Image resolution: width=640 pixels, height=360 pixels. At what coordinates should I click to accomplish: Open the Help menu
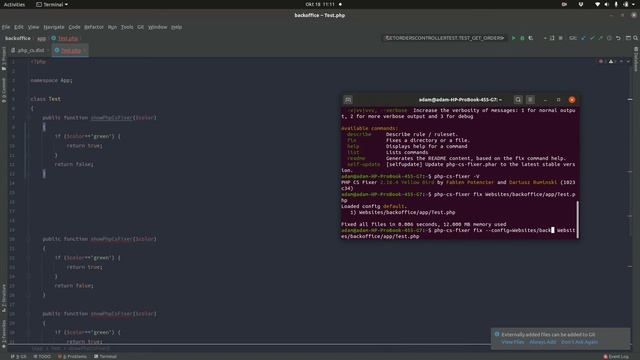pyautogui.click(x=176, y=27)
